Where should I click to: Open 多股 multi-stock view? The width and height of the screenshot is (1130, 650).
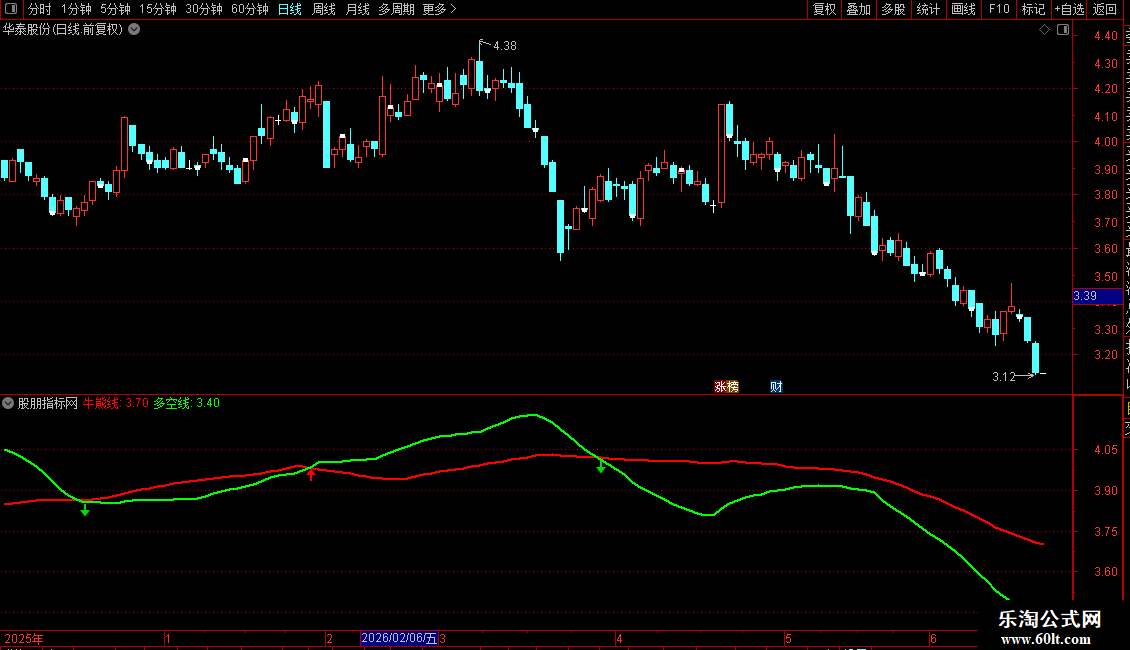point(893,9)
